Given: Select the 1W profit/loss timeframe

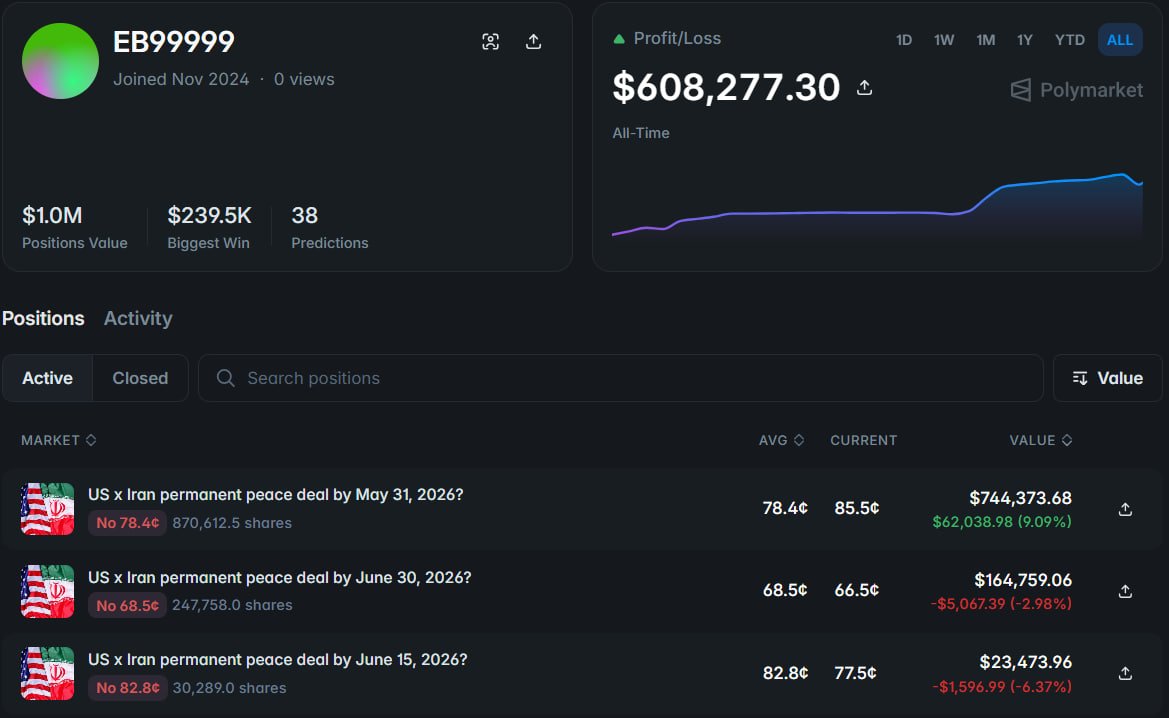Looking at the screenshot, I should click(x=944, y=40).
